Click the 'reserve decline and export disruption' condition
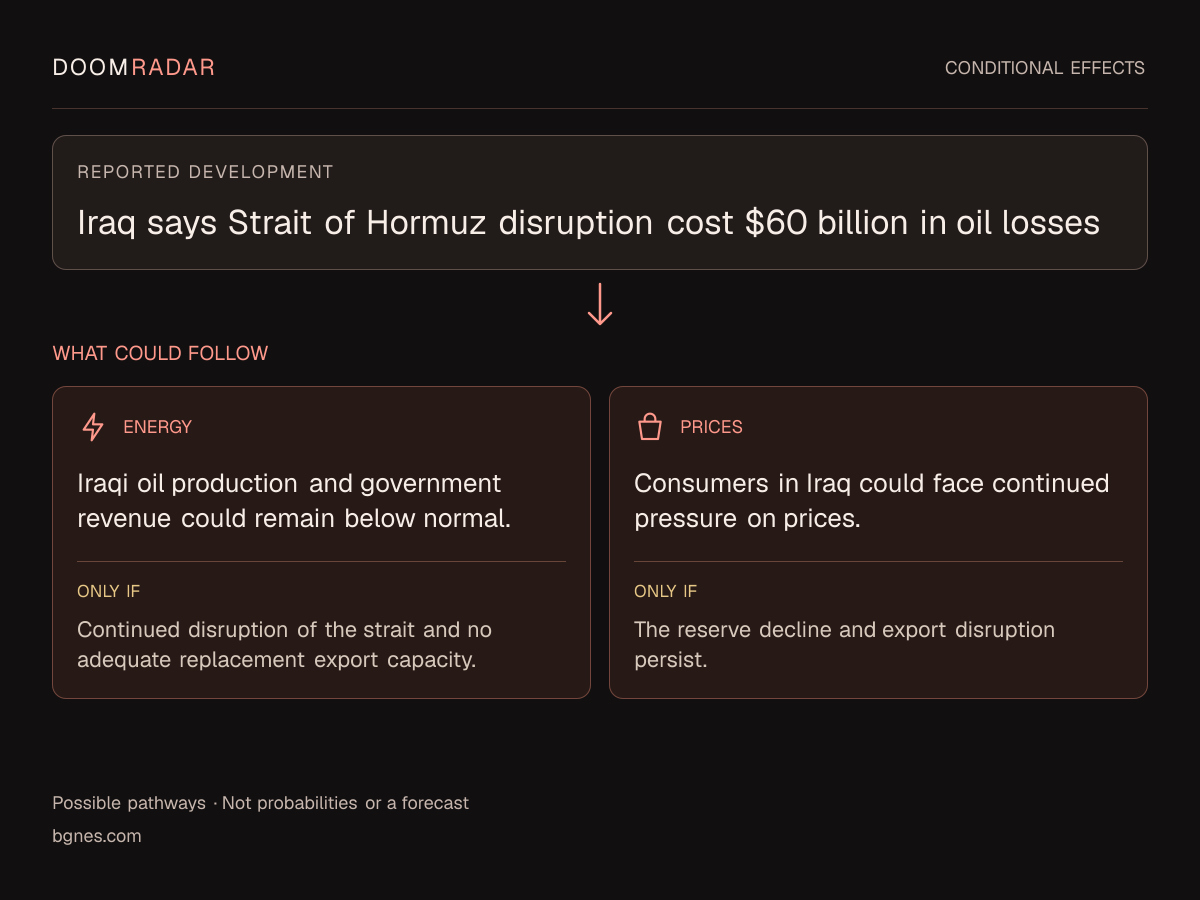The height and width of the screenshot is (900, 1200). coord(845,645)
